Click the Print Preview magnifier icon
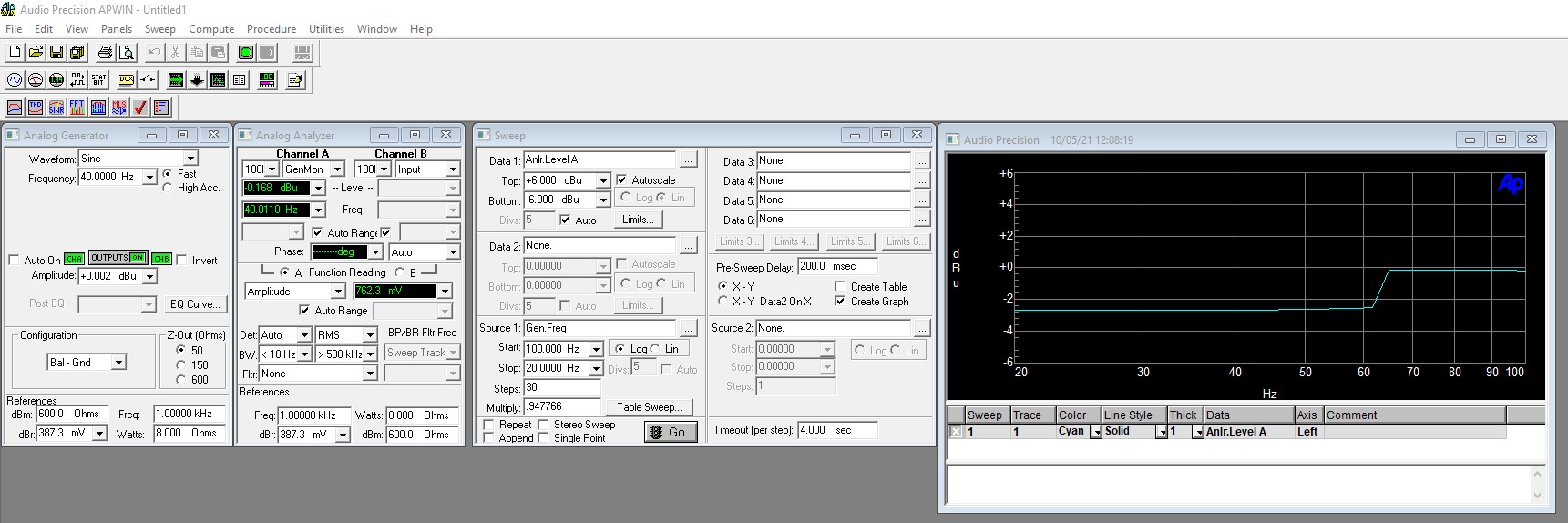 (x=127, y=53)
